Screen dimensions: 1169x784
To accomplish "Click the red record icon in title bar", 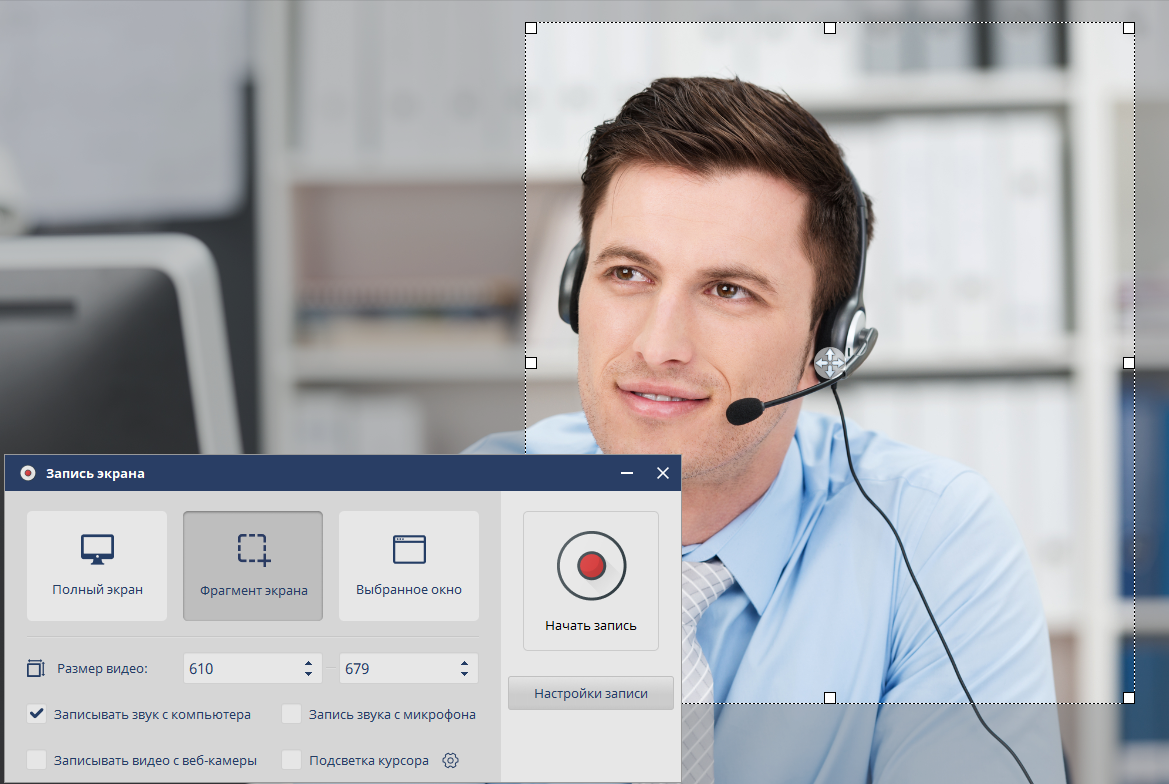I will [28, 473].
